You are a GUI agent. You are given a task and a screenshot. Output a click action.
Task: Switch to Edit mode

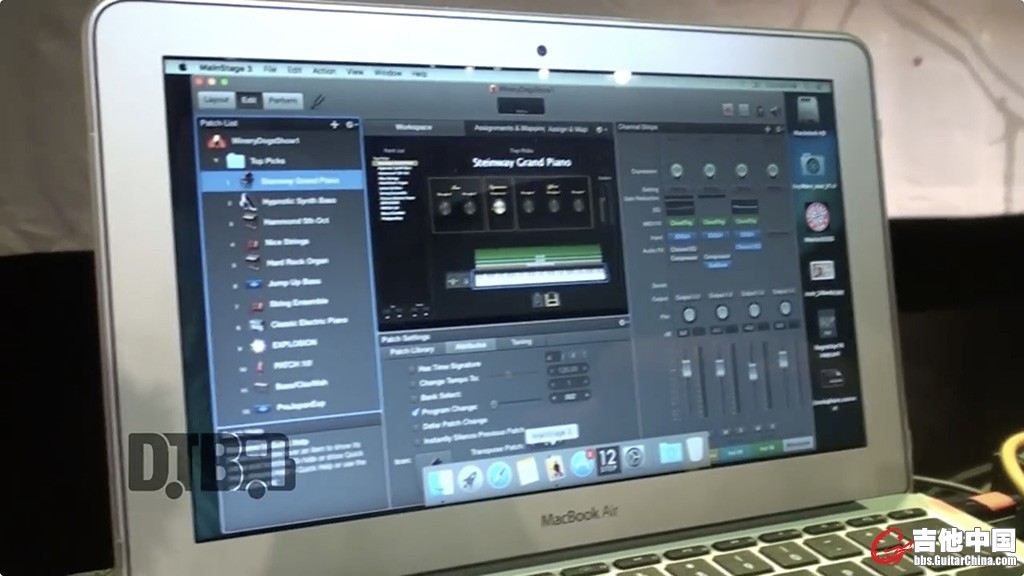click(x=249, y=100)
